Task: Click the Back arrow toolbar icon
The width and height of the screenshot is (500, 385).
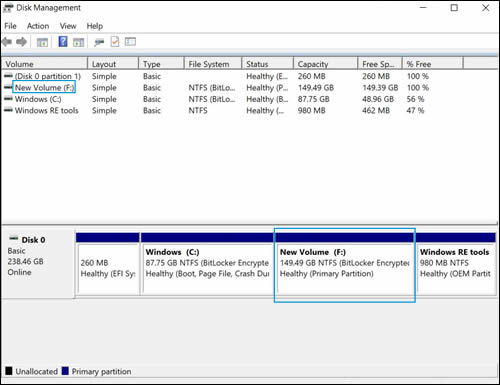Action: point(7,42)
